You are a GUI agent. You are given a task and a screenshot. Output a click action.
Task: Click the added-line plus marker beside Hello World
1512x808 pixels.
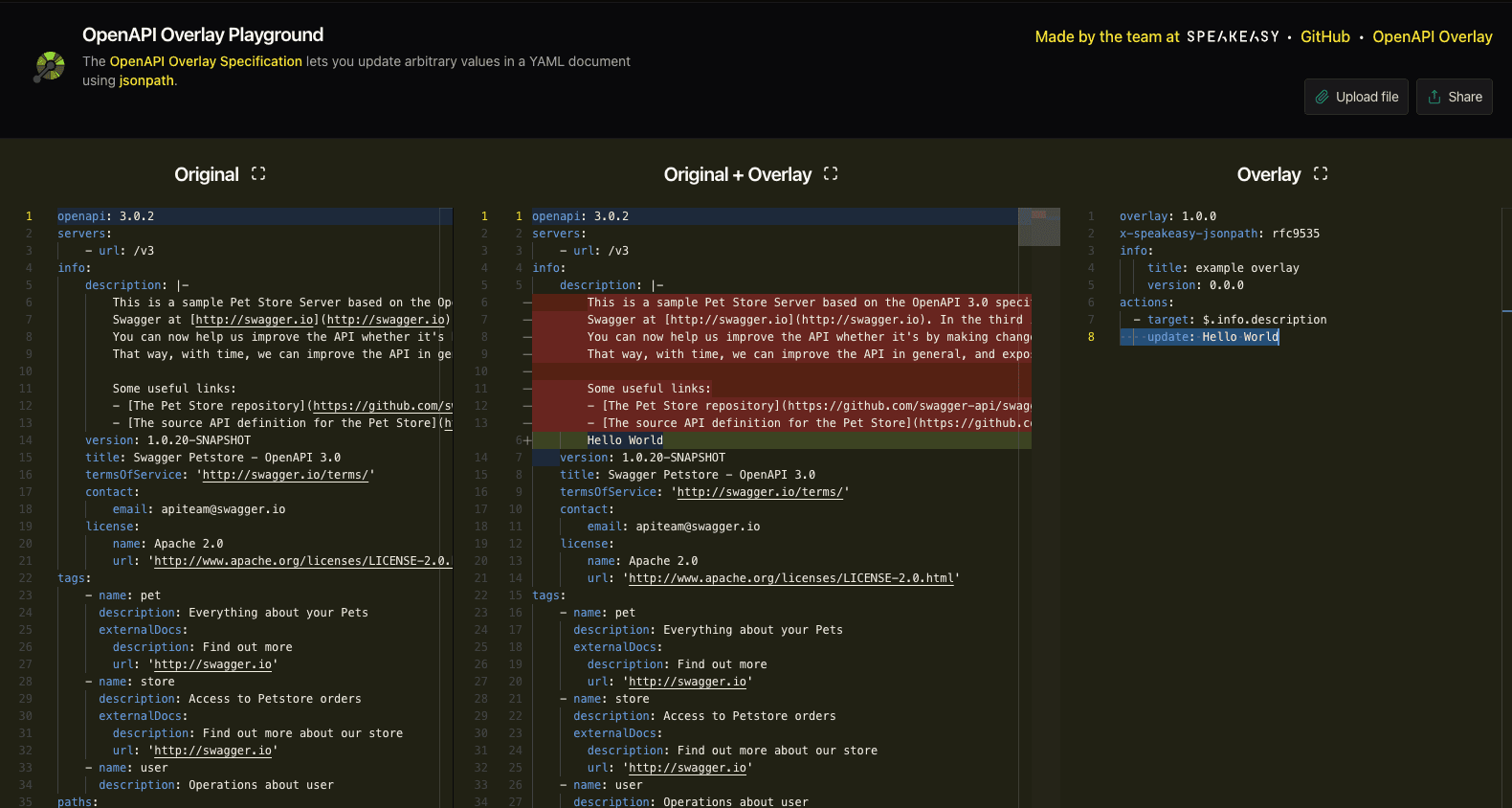coord(527,440)
